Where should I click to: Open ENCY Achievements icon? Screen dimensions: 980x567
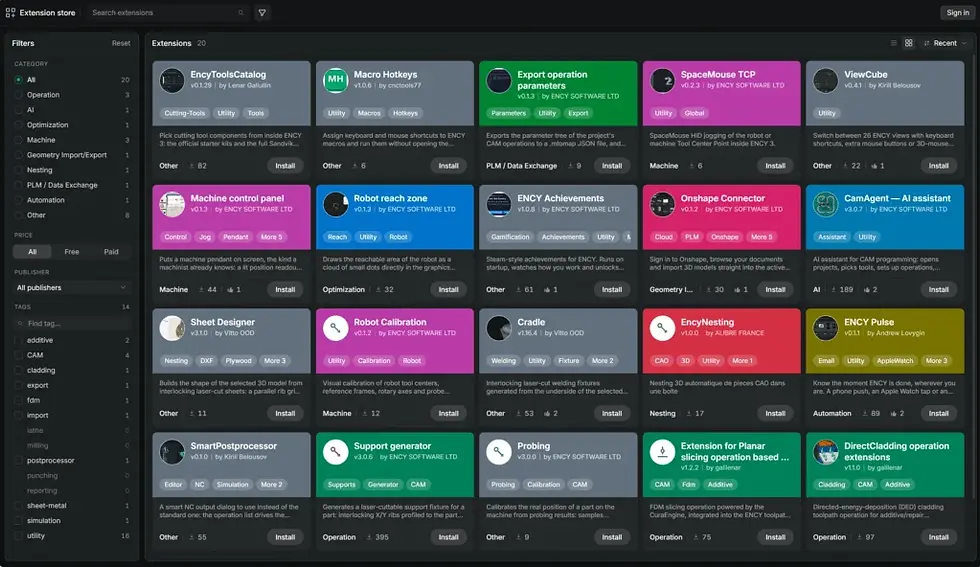point(499,204)
